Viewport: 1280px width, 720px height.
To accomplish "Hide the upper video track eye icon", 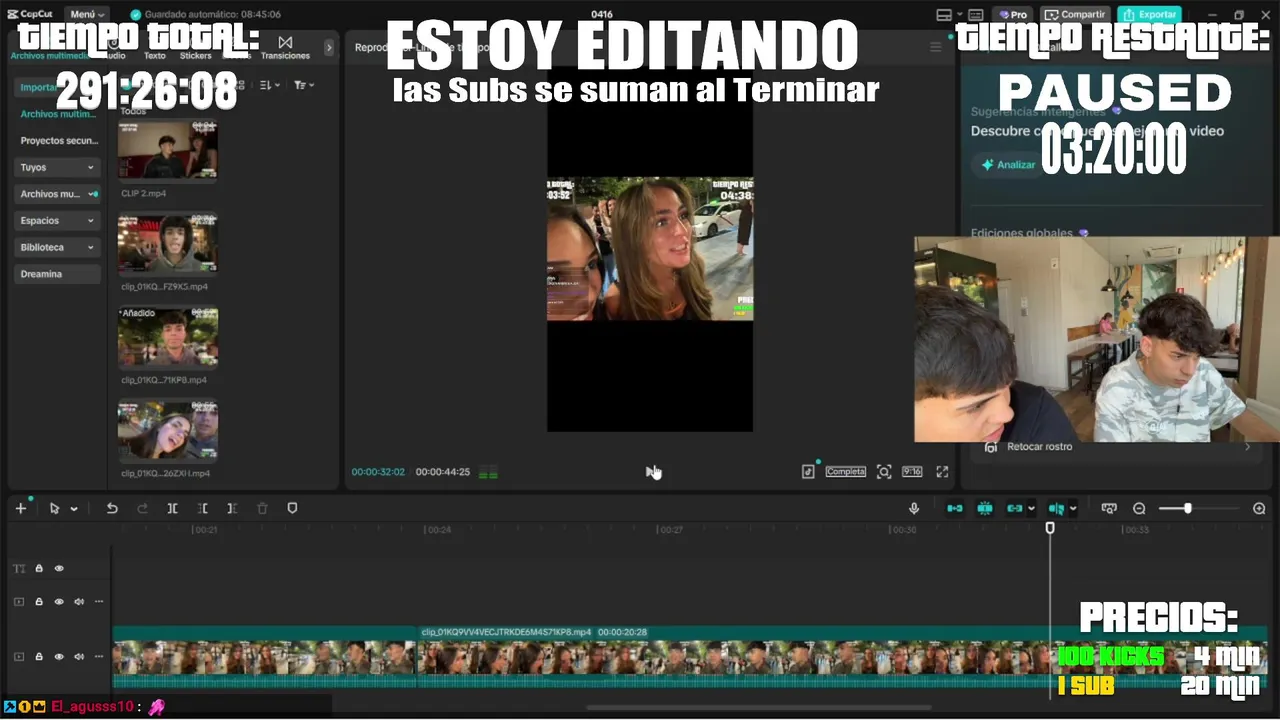I will pos(59,602).
